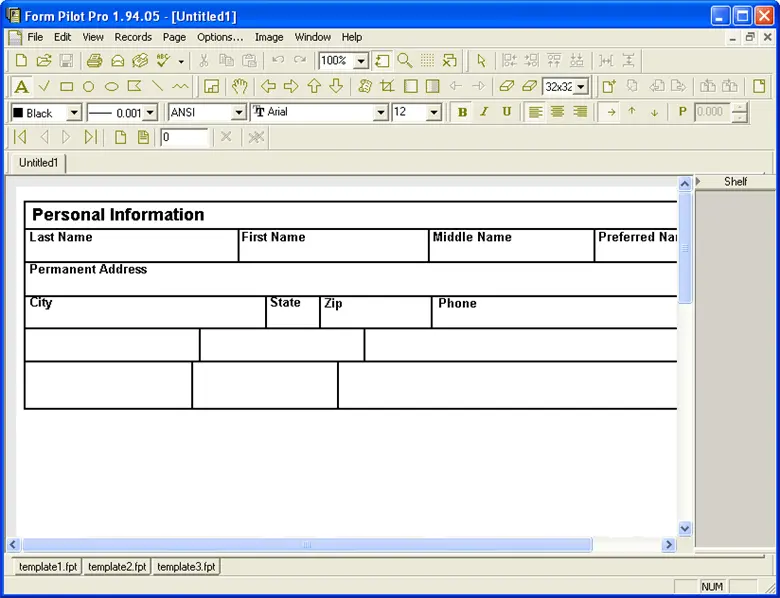
Task: Open a file with the folder icon
Action: click(44, 61)
